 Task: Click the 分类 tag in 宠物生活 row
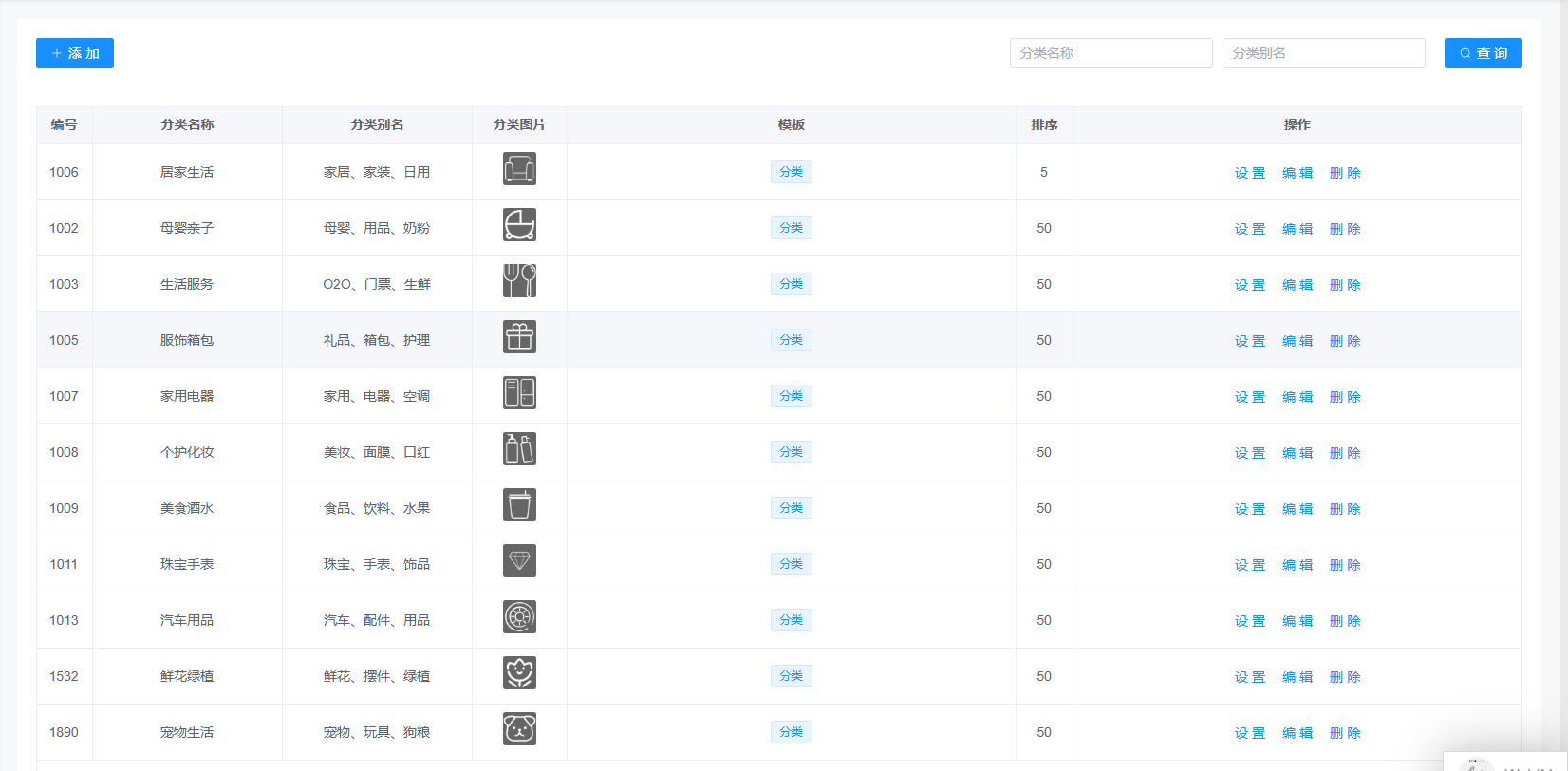click(792, 732)
